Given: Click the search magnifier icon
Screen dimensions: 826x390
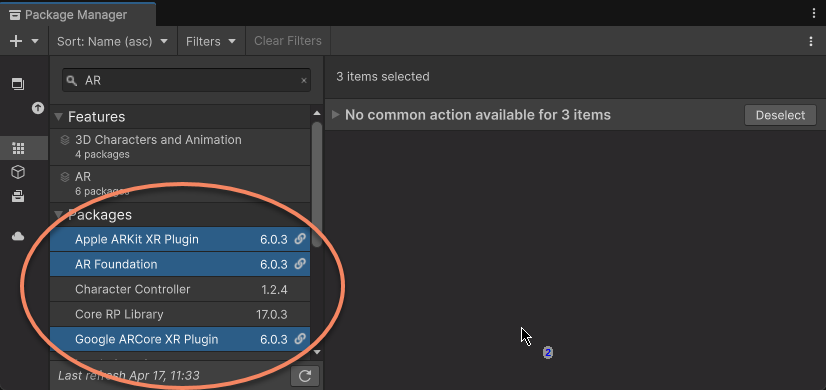Looking at the screenshot, I should pyautogui.click(x=72, y=80).
